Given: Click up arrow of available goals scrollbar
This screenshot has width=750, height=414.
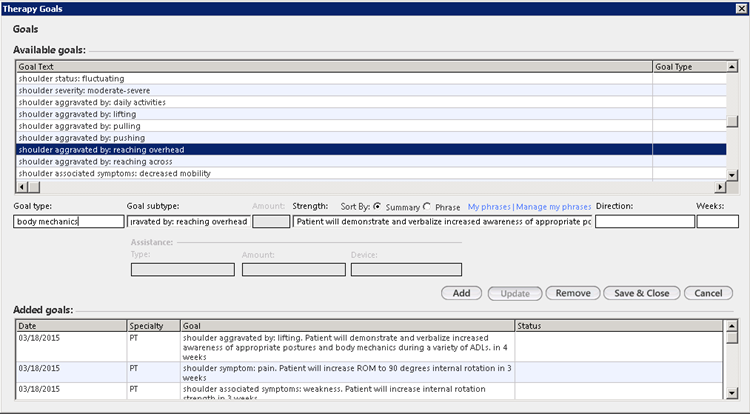Looking at the screenshot, I should pyautogui.click(x=732, y=66).
